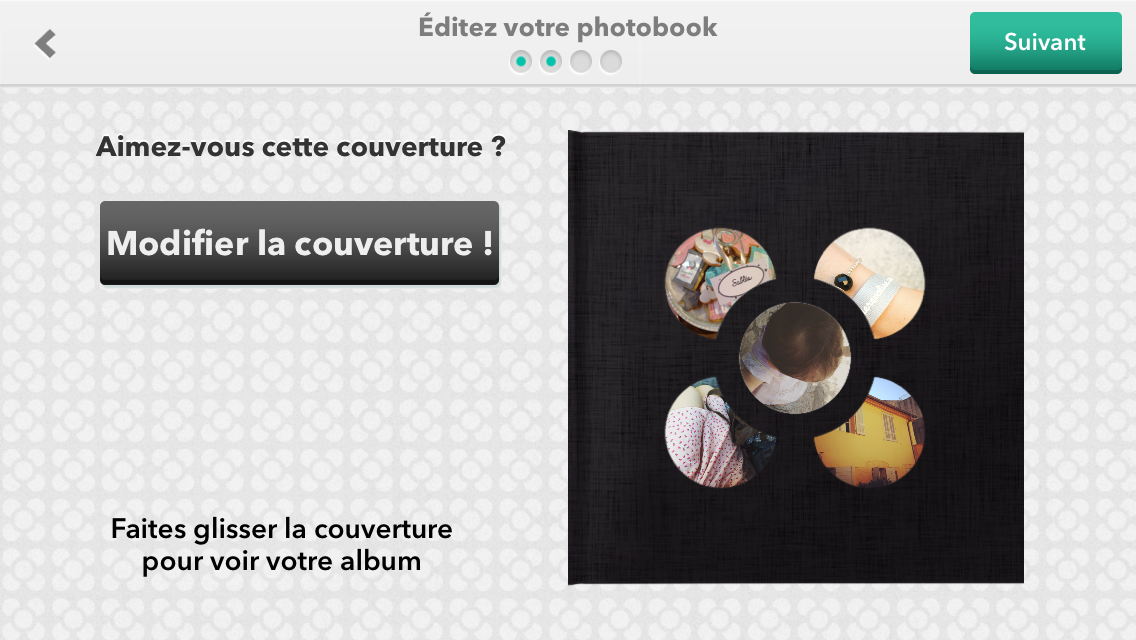
Task: Select the first green step indicator dot
Action: 520,62
